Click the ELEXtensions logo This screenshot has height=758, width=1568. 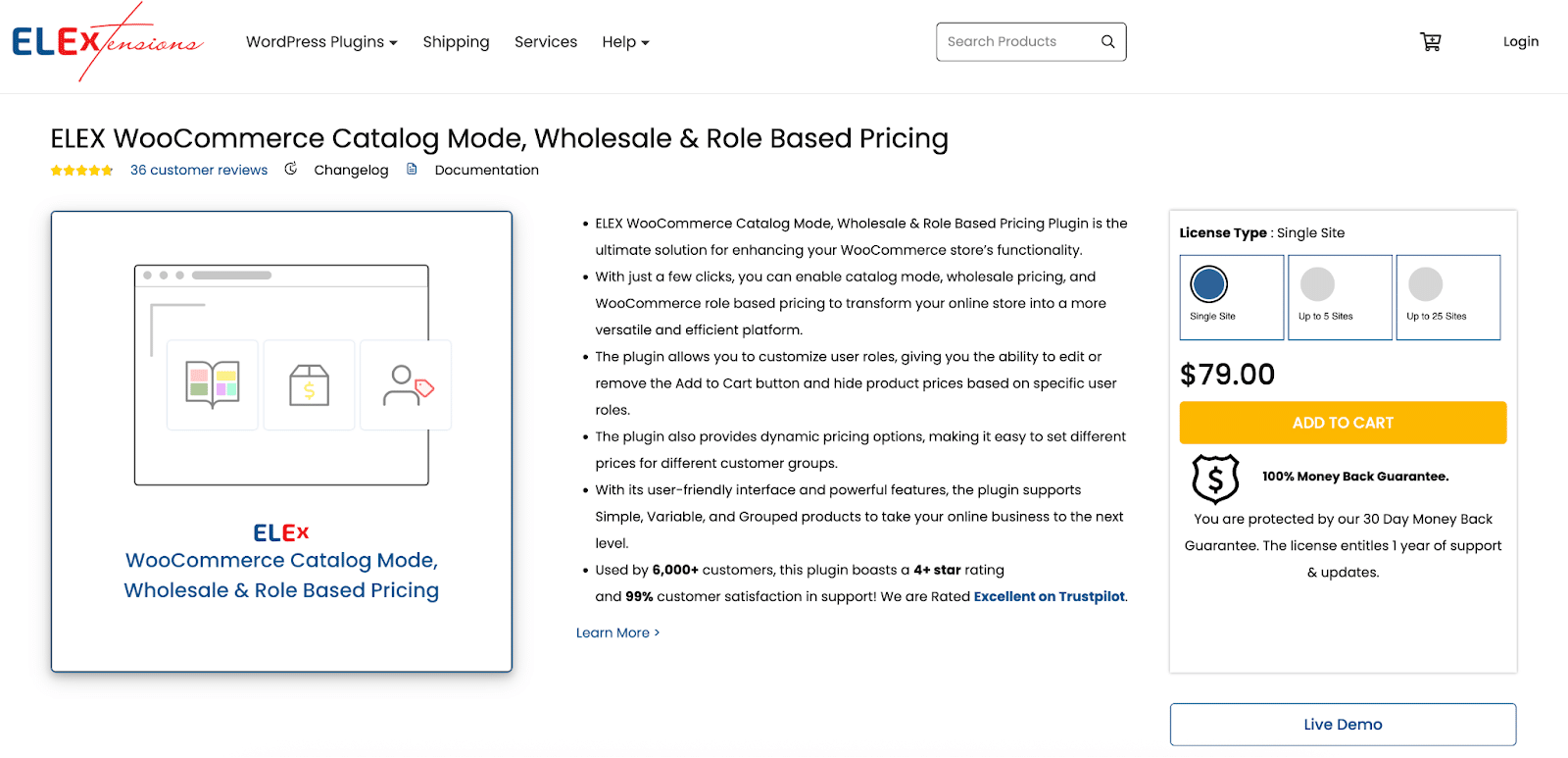pyautogui.click(x=107, y=42)
